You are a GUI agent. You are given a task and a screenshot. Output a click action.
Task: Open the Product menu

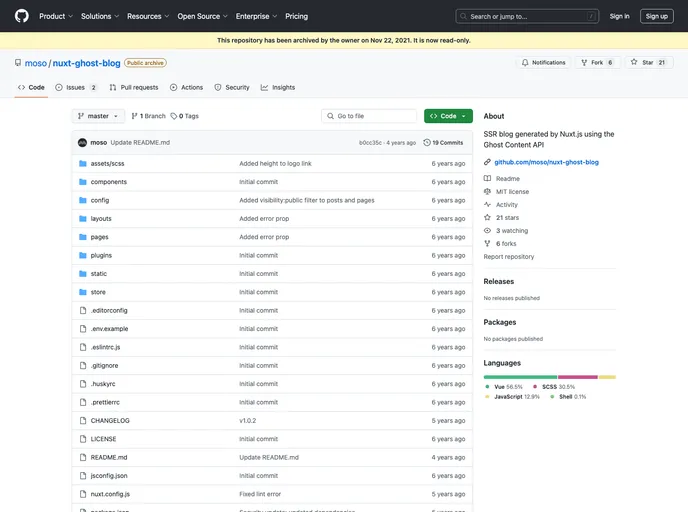pos(56,16)
